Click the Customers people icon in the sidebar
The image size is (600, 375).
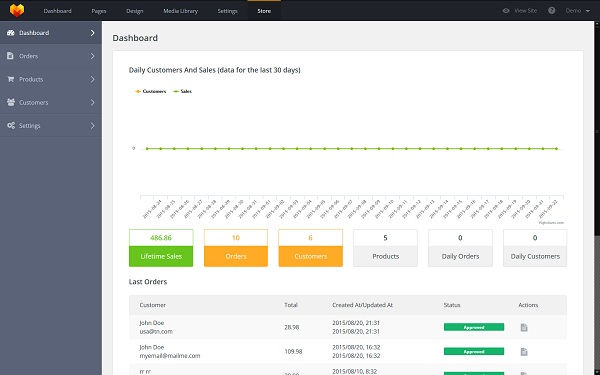point(11,102)
